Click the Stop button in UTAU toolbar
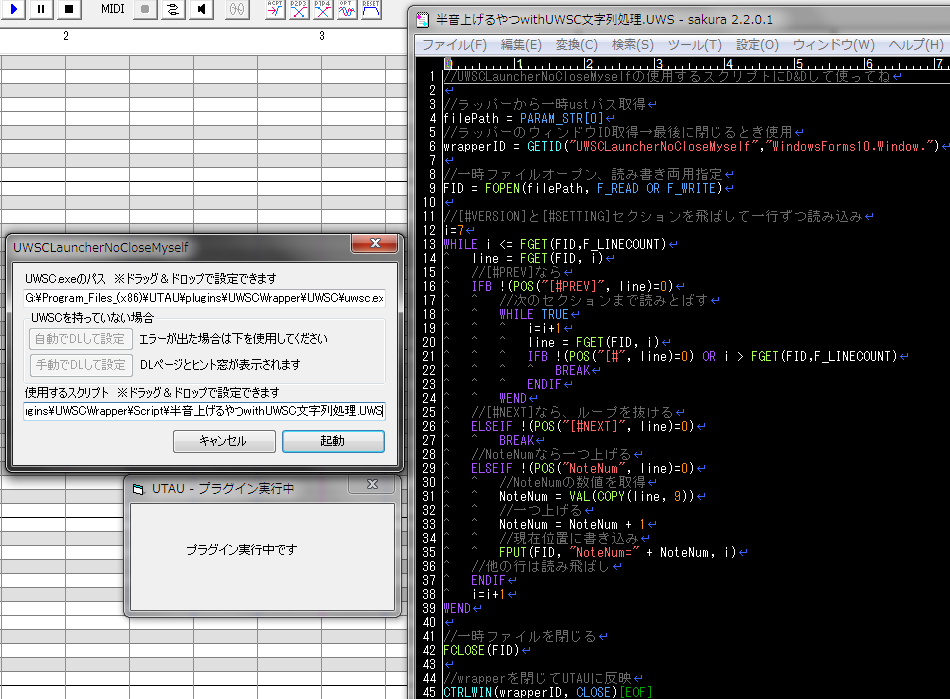Image resolution: width=950 pixels, height=699 pixels. [x=69, y=9]
